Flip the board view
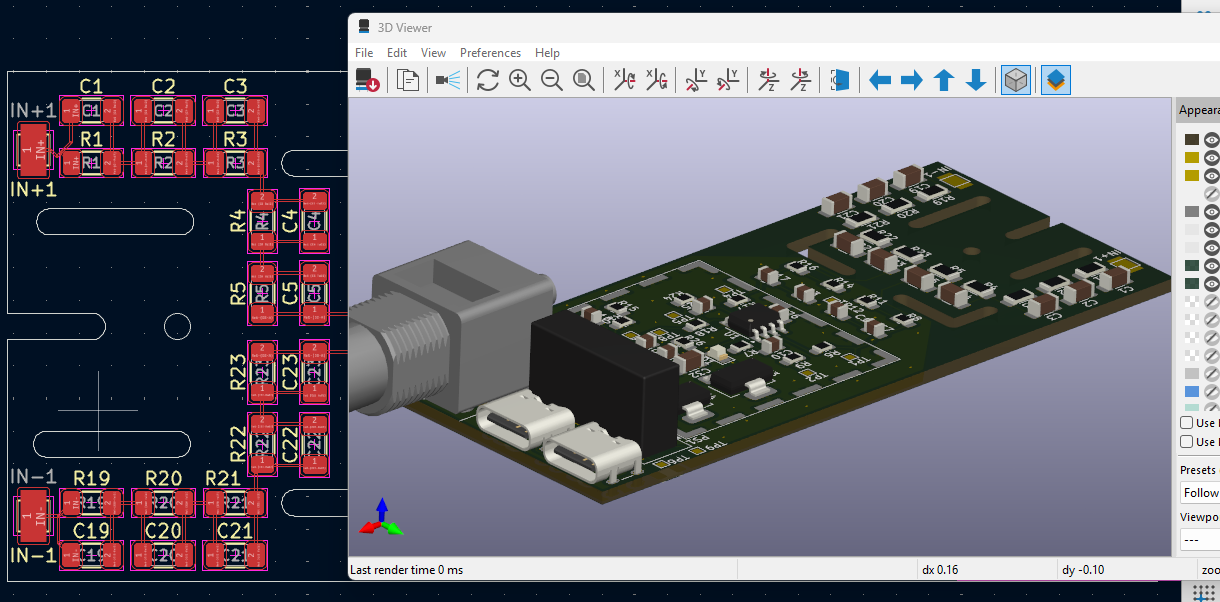 [x=841, y=81]
